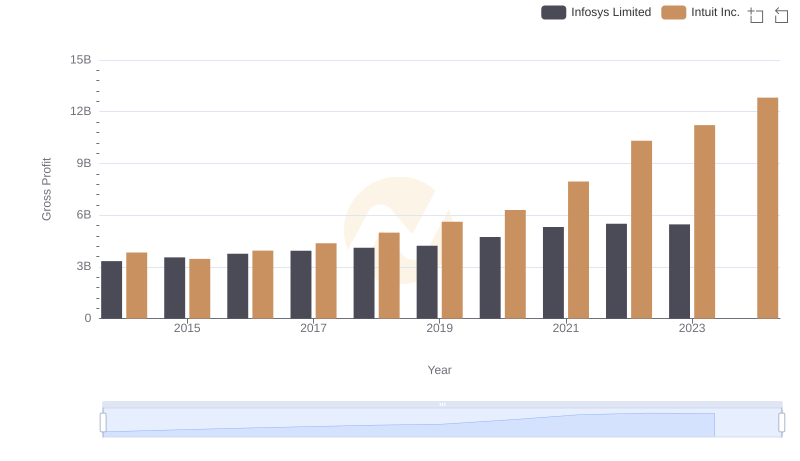
Task: Click the area zoom icon
Action: 756,15
